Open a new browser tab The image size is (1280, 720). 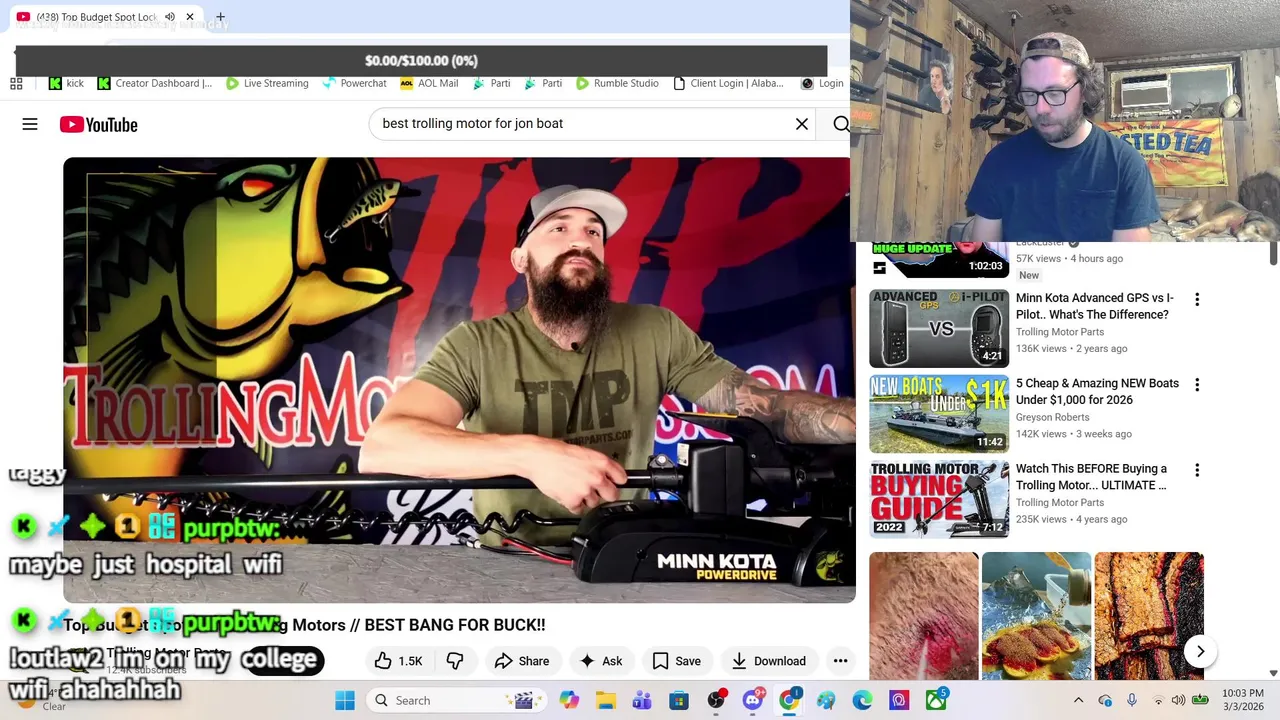coord(220,17)
